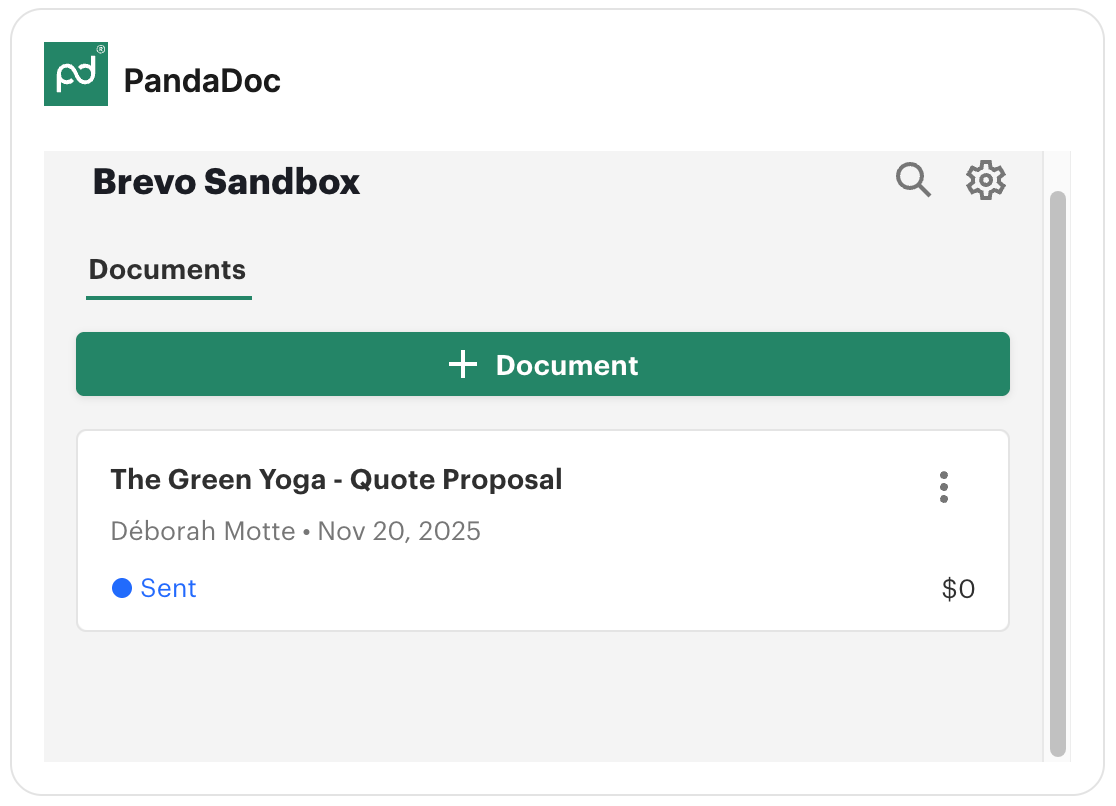Switch to the Documents tab
The image size is (1116, 806).
[x=167, y=269]
